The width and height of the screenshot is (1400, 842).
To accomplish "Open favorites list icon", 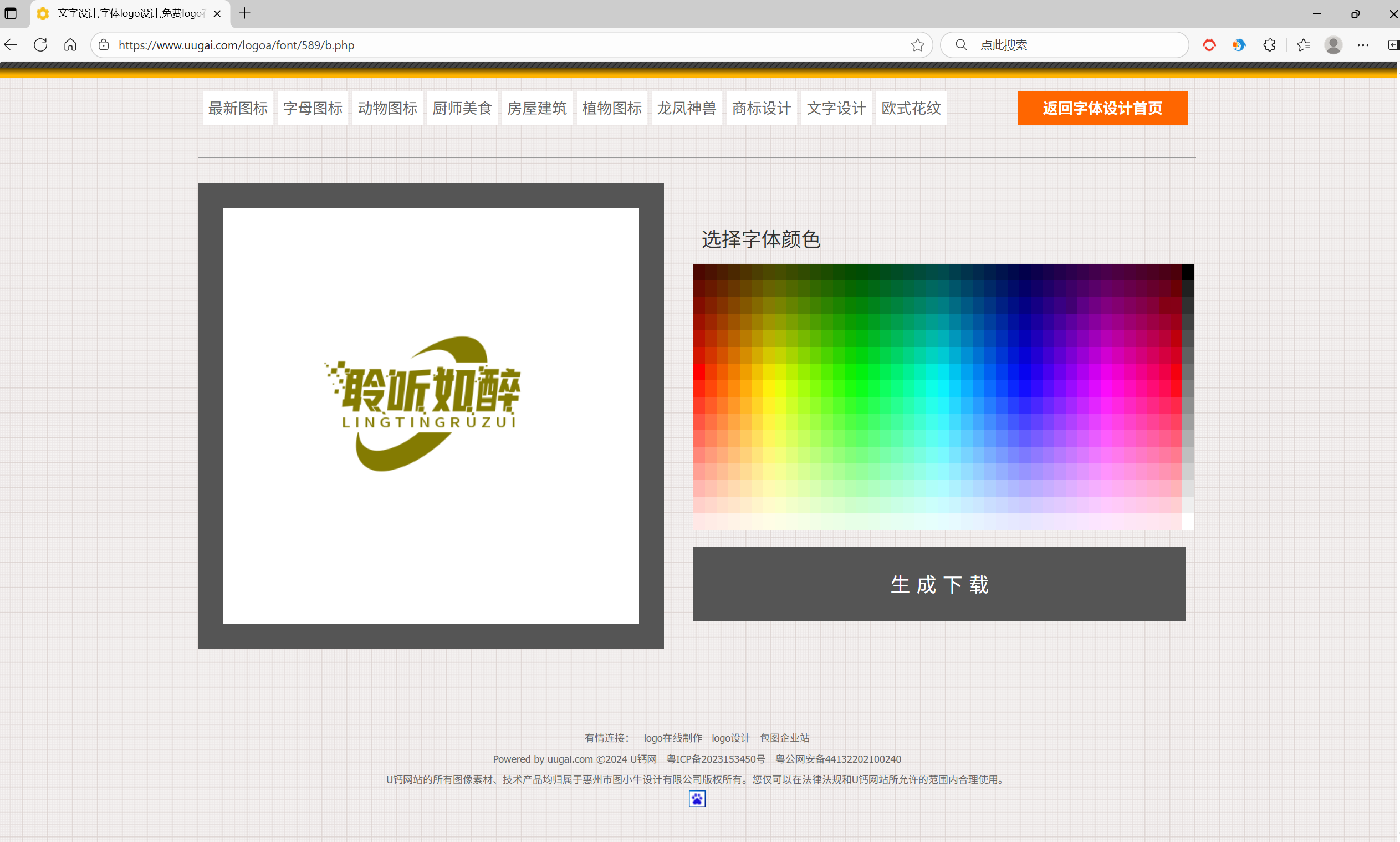I will pos(1304,45).
